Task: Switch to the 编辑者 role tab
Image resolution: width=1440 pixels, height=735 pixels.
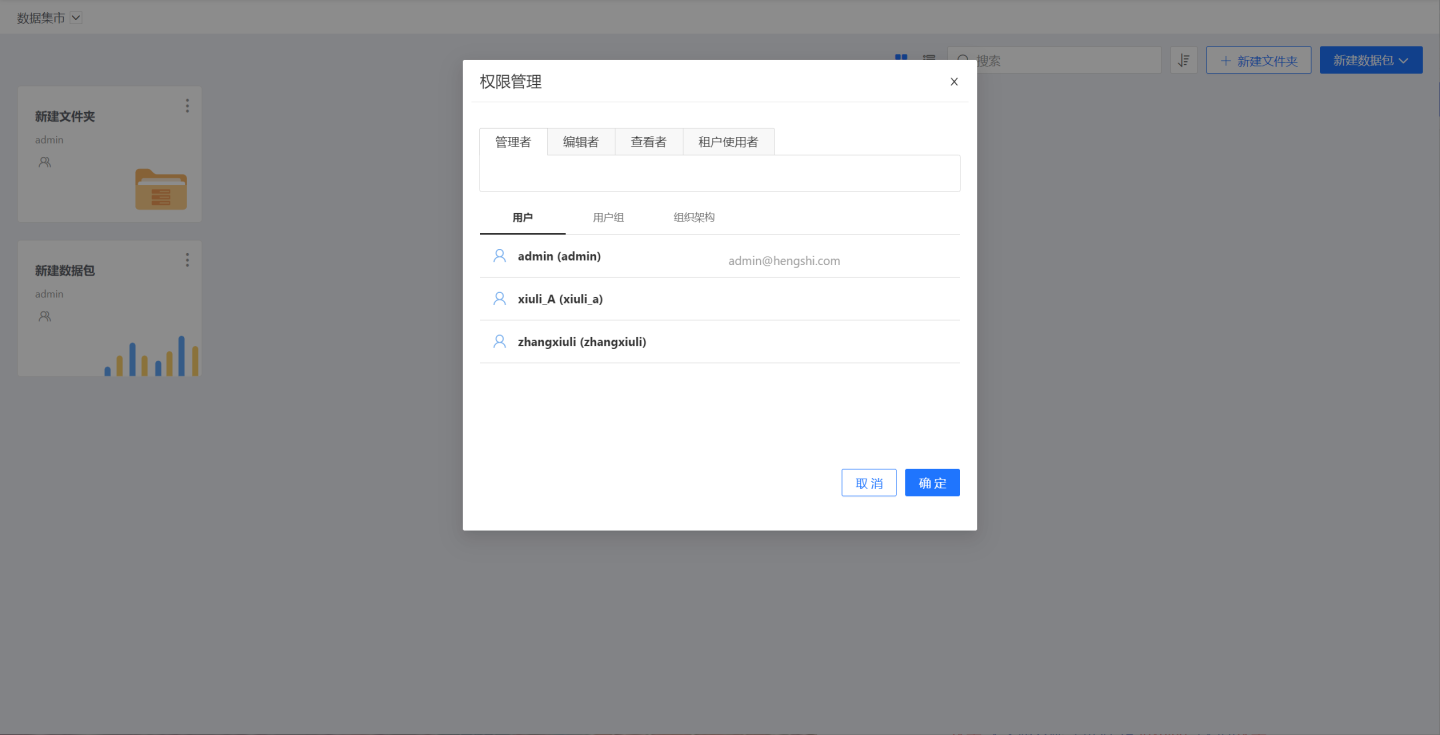Action: [581, 142]
